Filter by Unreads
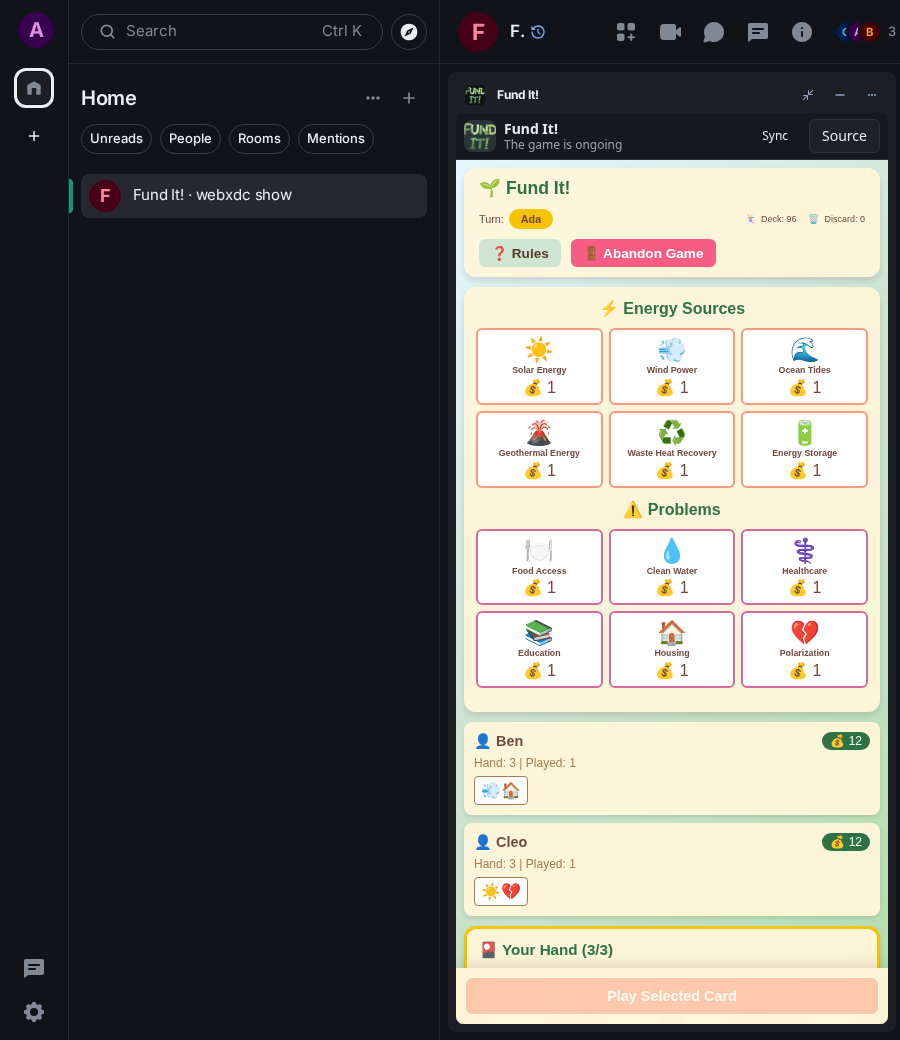 pos(116,139)
